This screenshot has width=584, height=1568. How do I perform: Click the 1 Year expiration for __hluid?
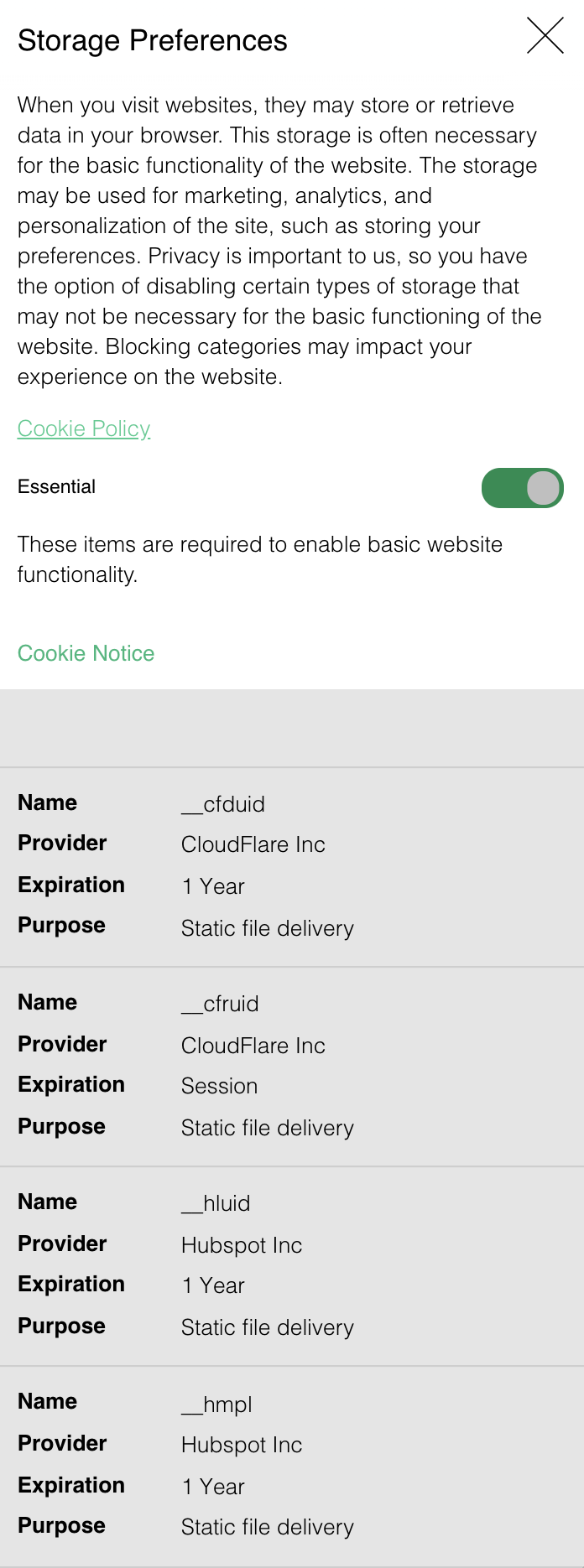click(x=213, y=1285)
